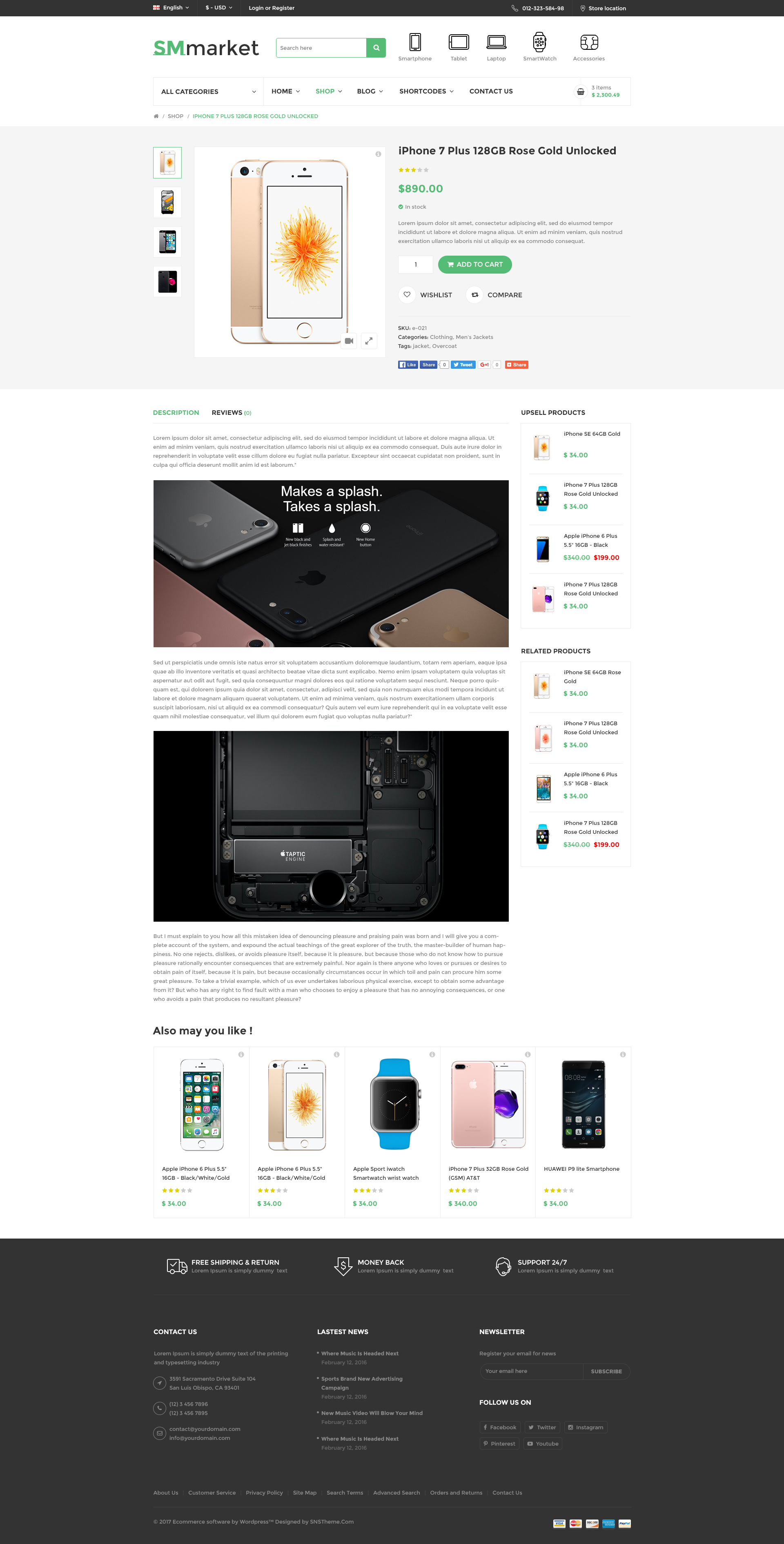Open the Accessories category icon
The width and height of the screenshot is (784, 1544).
588,42
